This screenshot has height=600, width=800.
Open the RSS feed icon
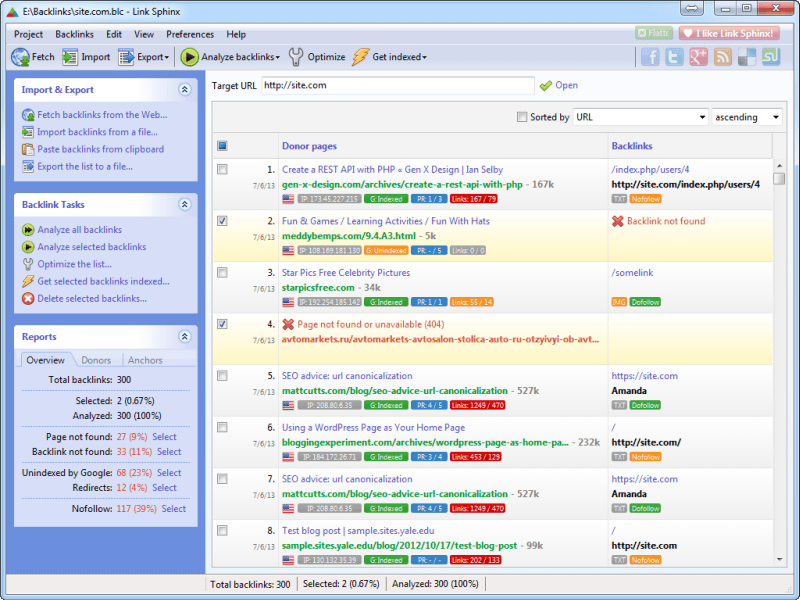[722, 57]
